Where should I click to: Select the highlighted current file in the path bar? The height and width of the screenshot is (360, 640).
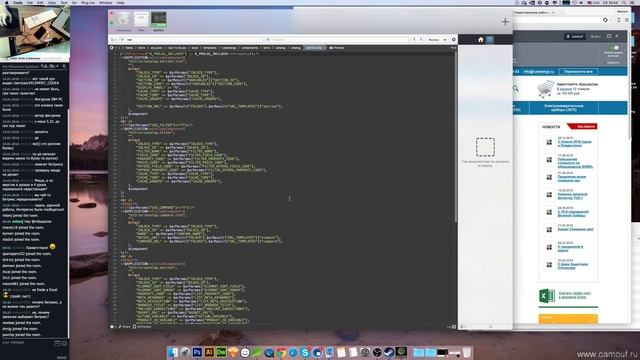pyautogui.click(x=314, y=48)
